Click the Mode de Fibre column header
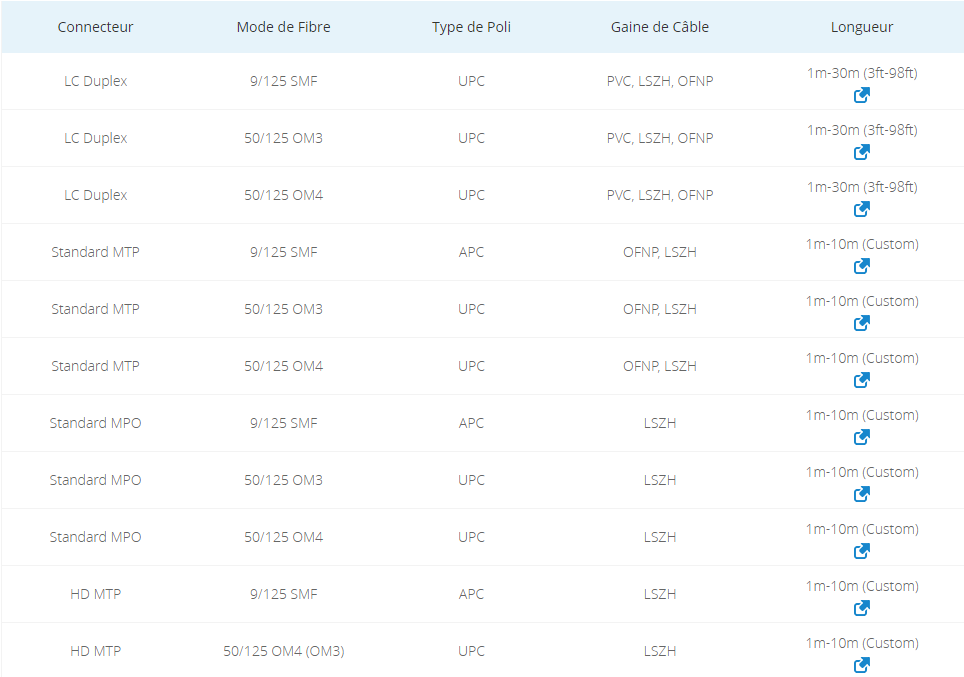This screenshot has height=677, width=964. point(283,27)
